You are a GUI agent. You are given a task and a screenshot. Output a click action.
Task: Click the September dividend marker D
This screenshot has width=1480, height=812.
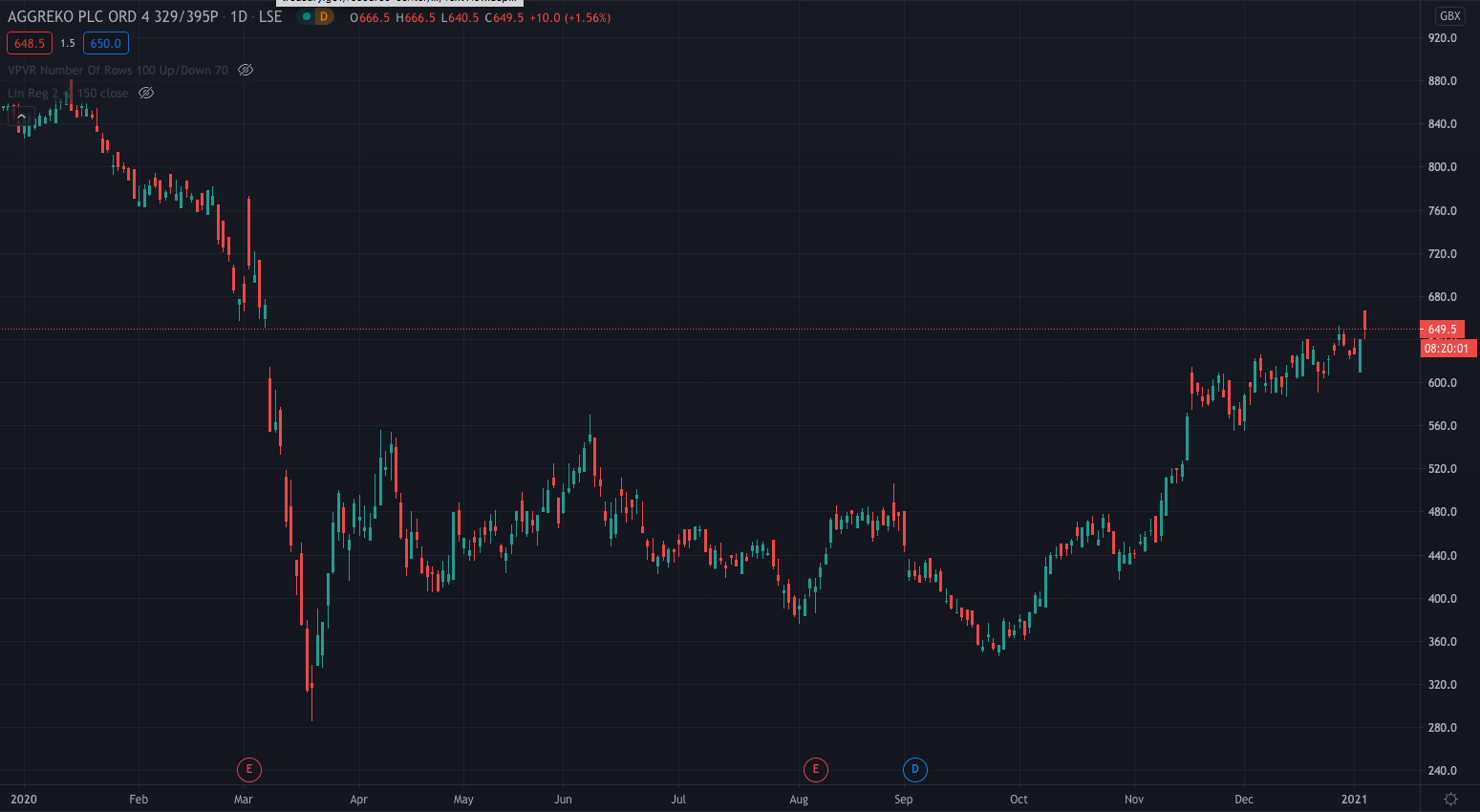(914, 769)
